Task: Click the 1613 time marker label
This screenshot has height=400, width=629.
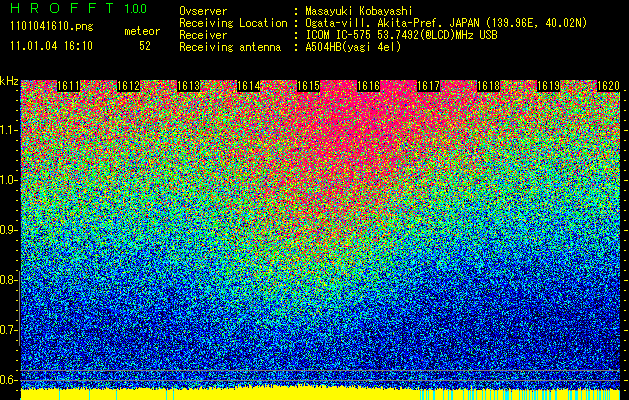Action: [x=189, y=86]
